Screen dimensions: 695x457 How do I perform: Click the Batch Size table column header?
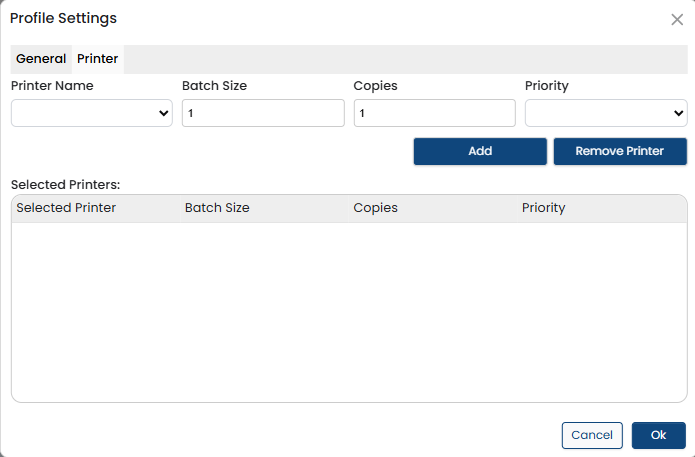pyautogui.click(x=217, y=208)
